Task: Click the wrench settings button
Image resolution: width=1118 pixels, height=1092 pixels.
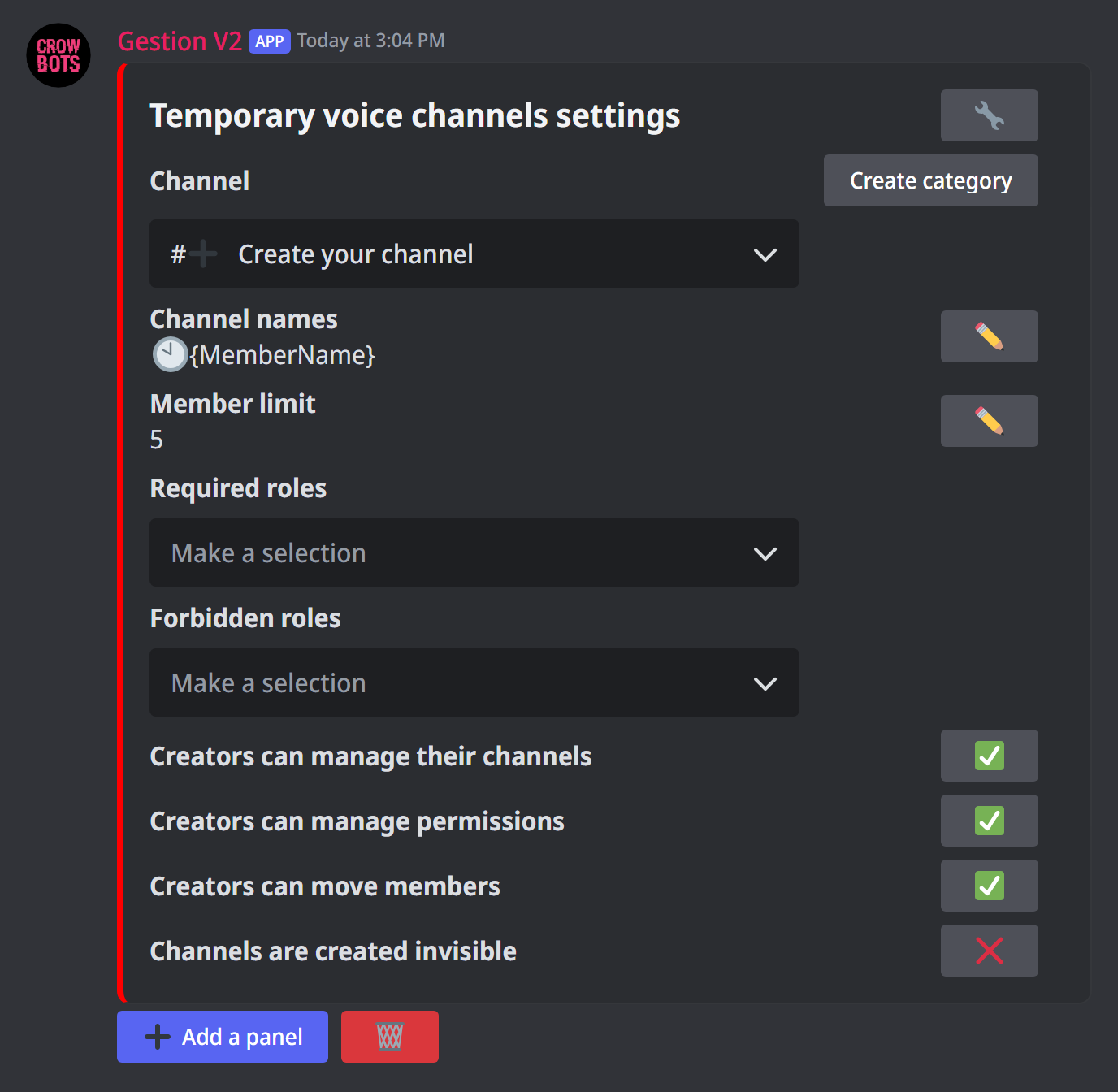Action: (989, 115)
